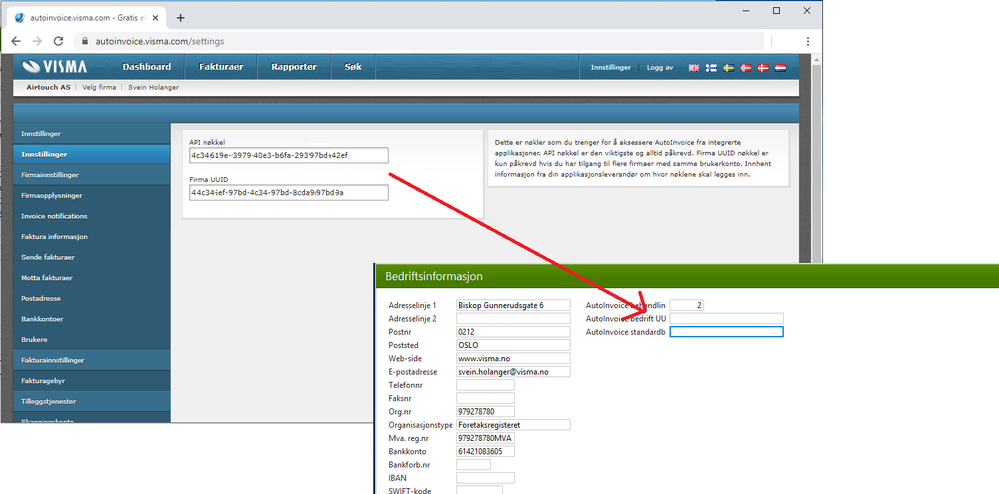Image resolution: width=999 pixels, height=494 pixels.
Task: Click the empty Bankforb.nr field
Action: click(473, 465)
